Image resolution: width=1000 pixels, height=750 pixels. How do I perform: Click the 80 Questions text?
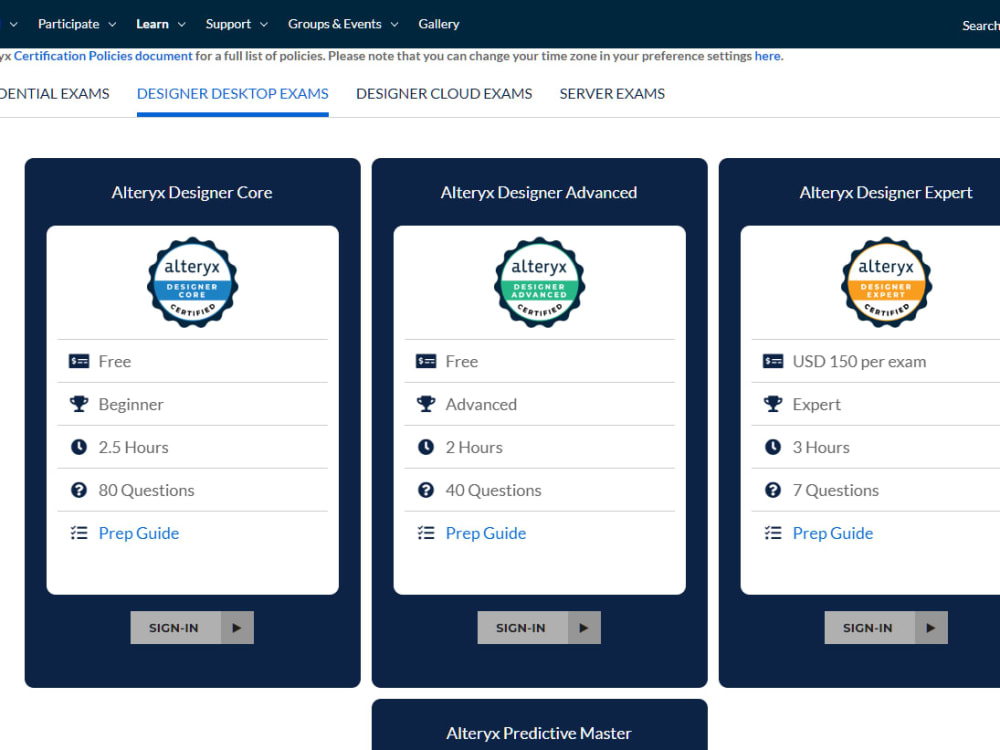click(147, 490)
